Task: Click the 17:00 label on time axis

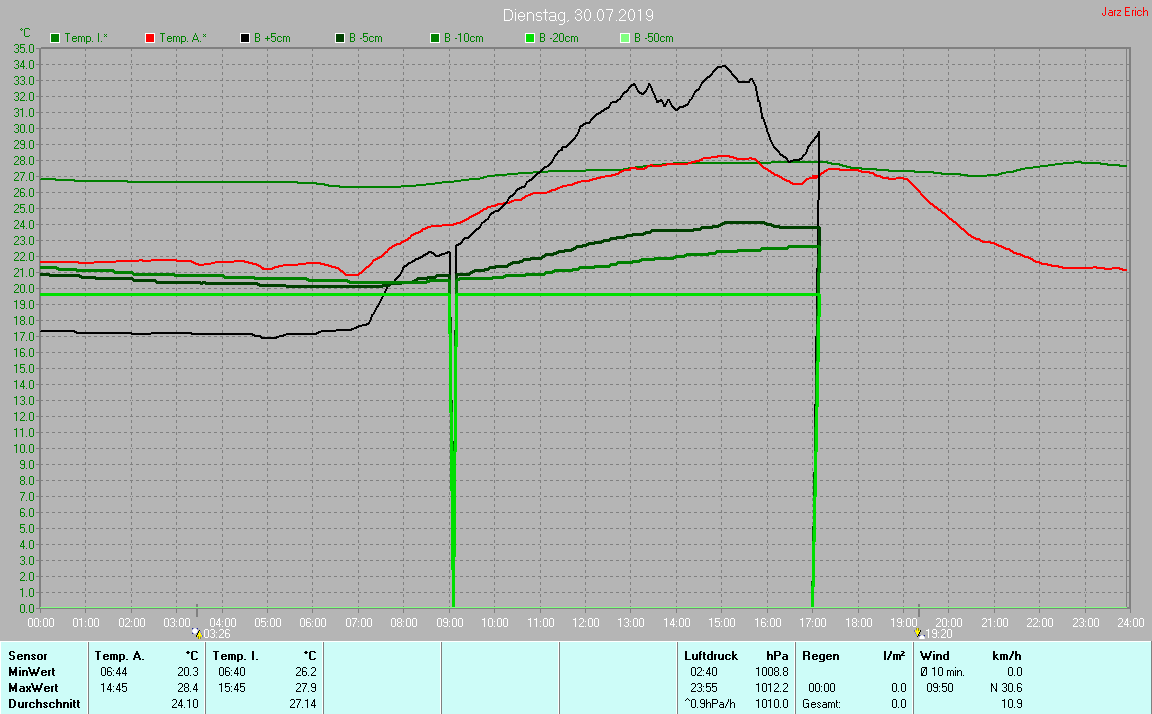Action: (x=812, y=622)
